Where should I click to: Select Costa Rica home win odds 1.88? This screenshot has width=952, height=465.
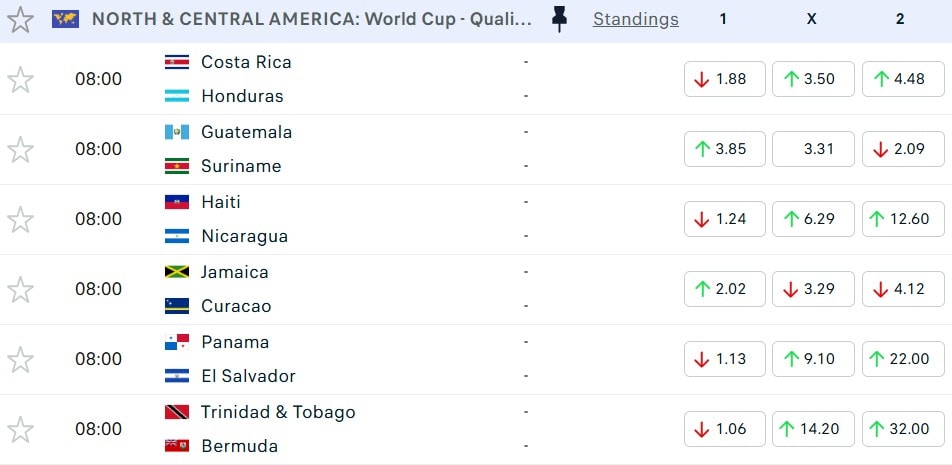pyautogui.click(x=724, y=79)
